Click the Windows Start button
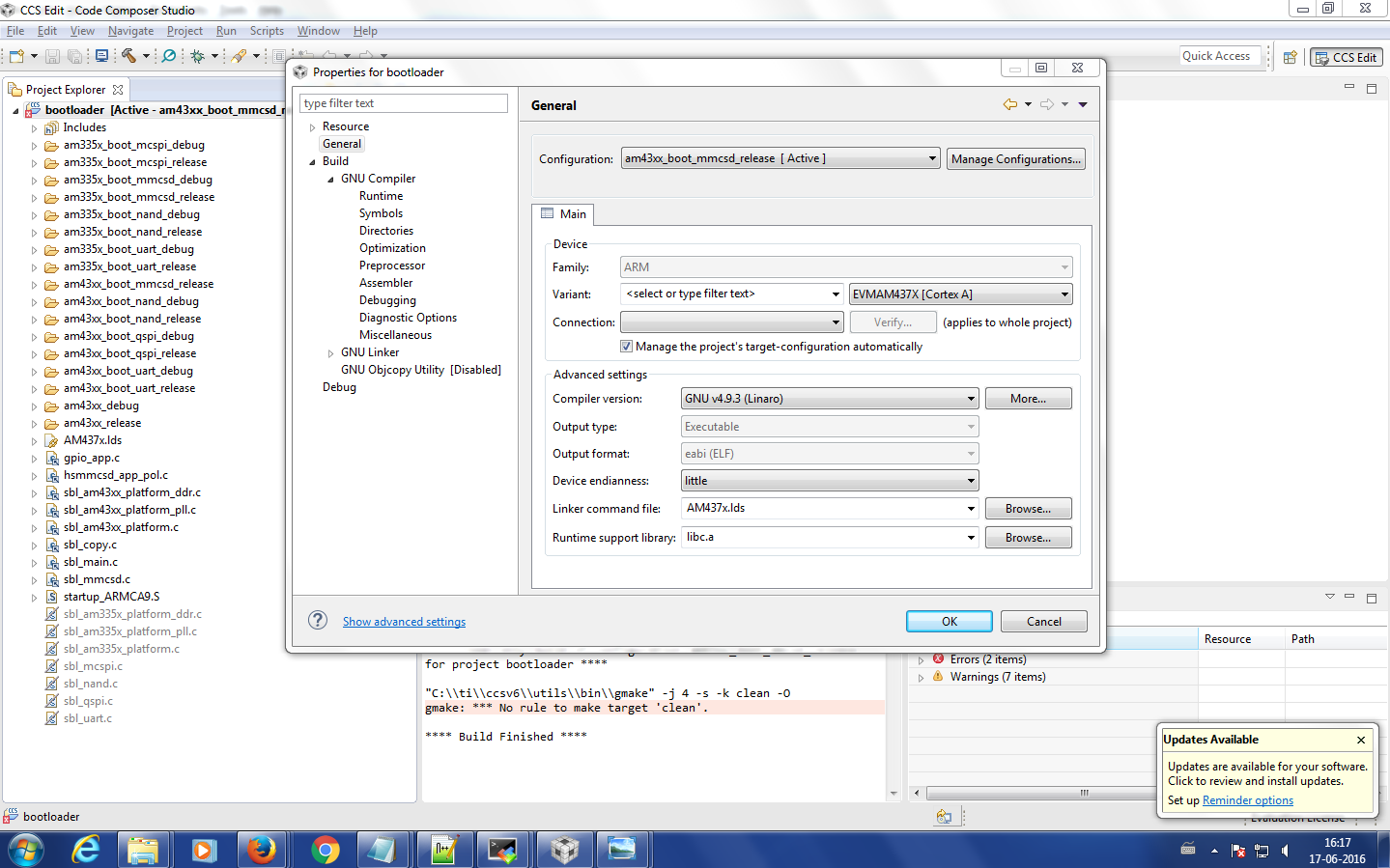Viewport: 1390px width, 868px height. [x=25, y=850]
